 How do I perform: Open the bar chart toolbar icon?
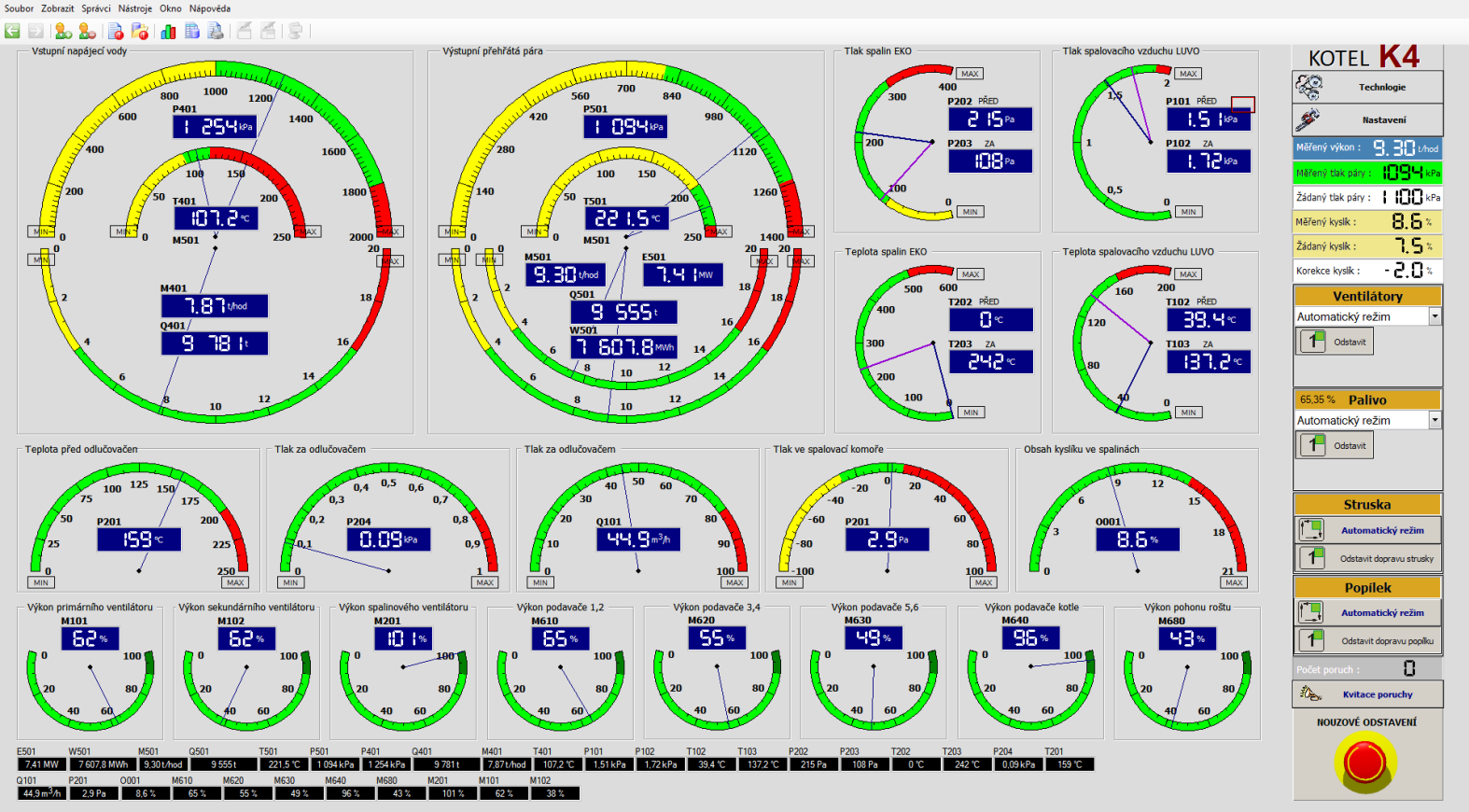(x=168, y=31)
